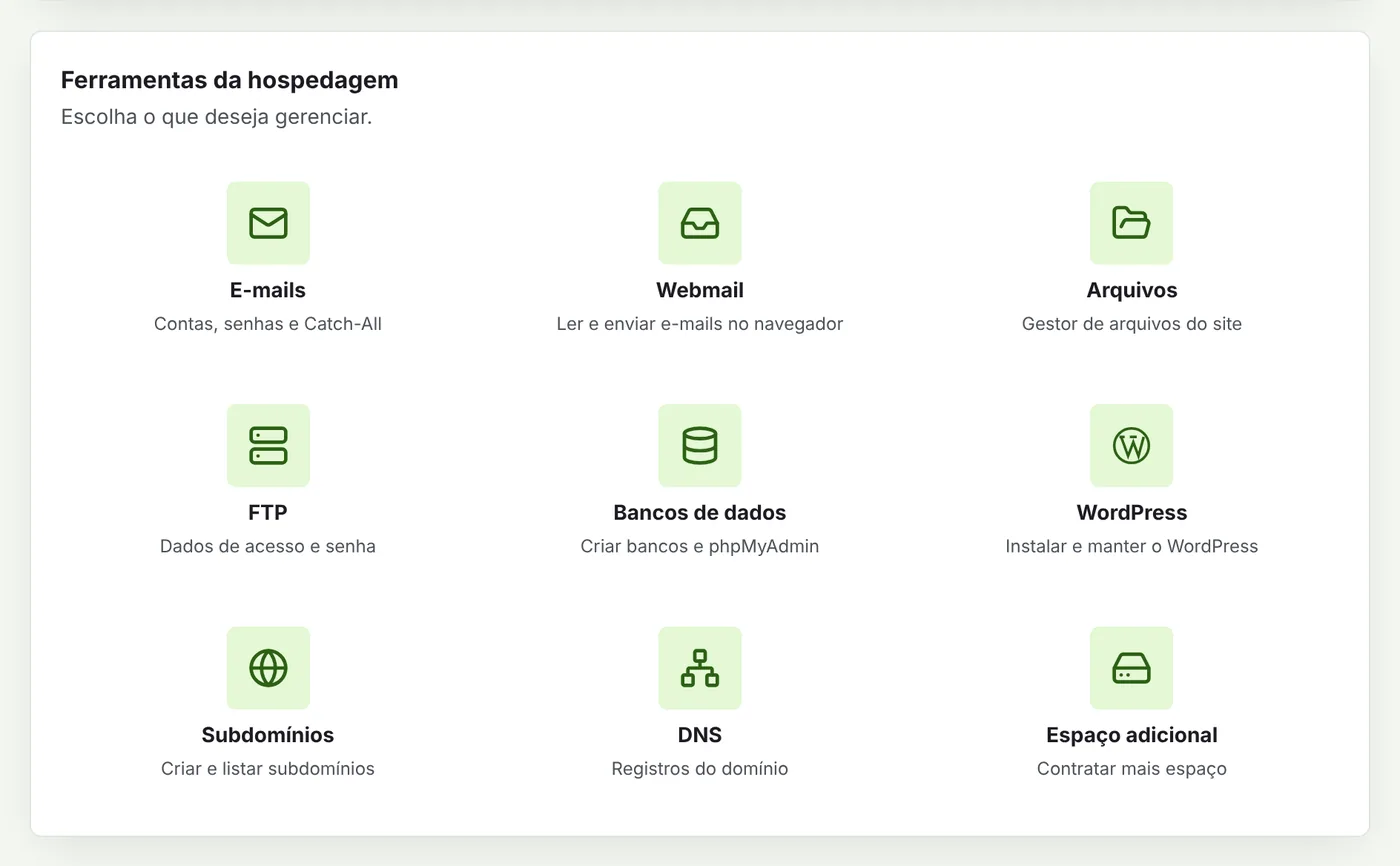Select 'Gestor de arquivos do site' text

coord(1132,324)
